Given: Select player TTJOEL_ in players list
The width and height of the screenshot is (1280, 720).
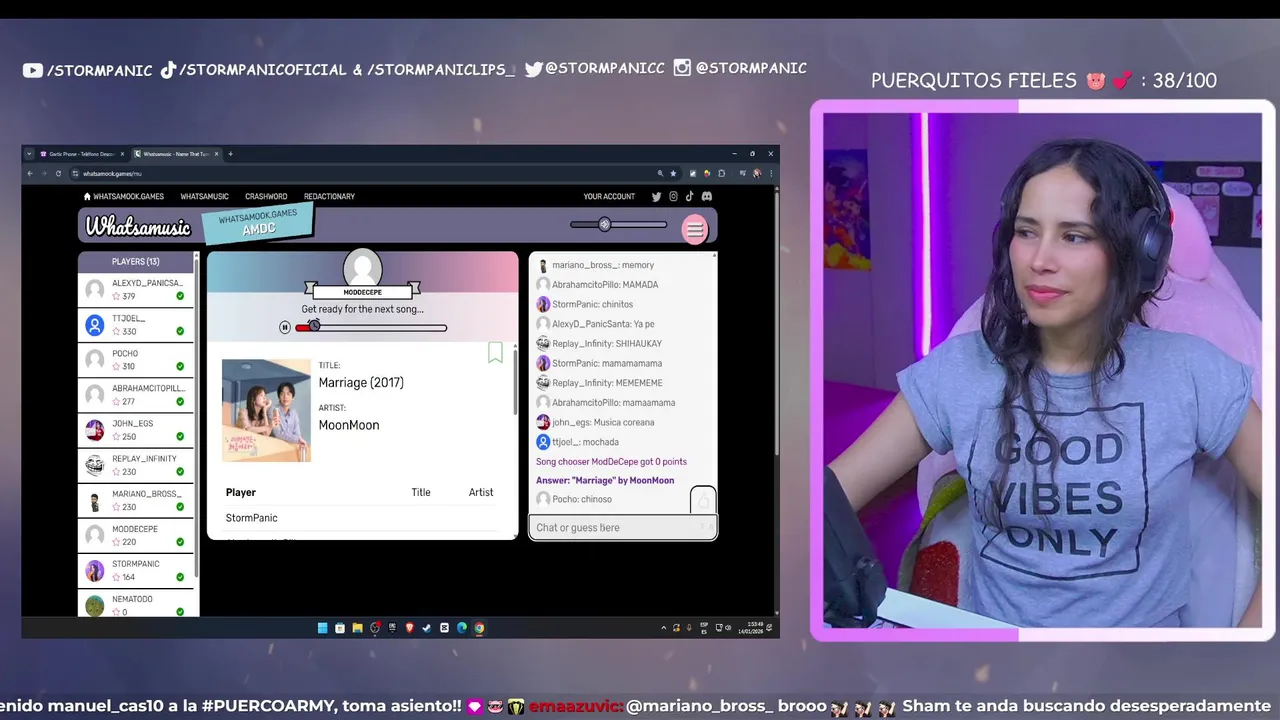Looking at the screenshot, I should click(136, 324).
